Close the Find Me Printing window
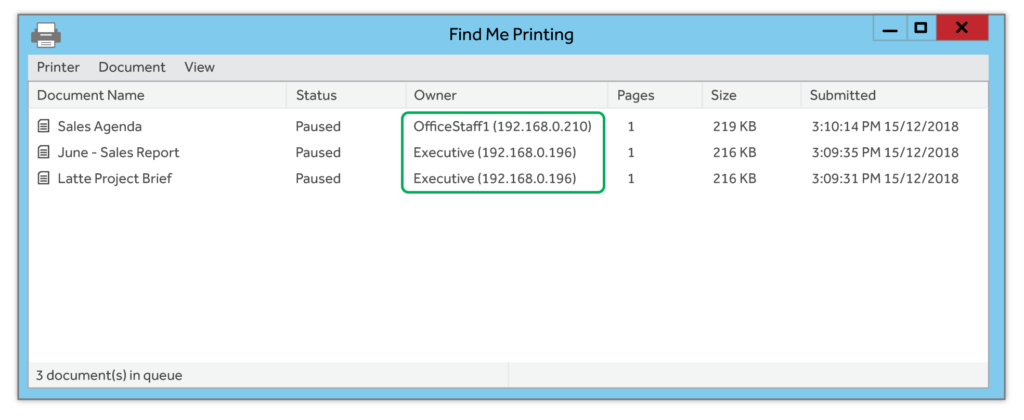Viewport: 1024px width, 420px height. click(961, 28)
